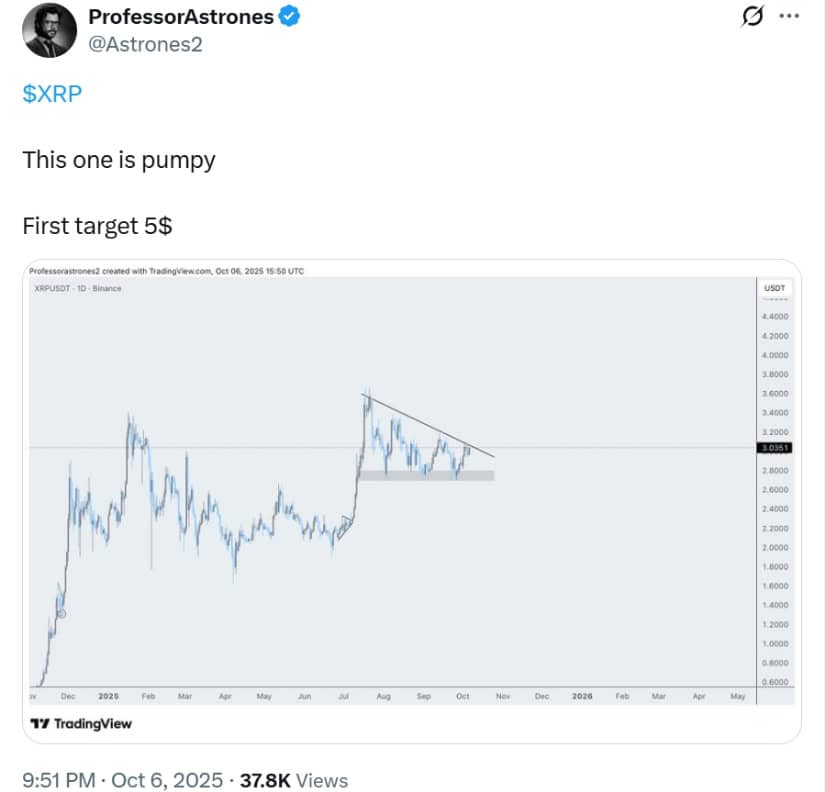Image resolution: width=825 pixels, height=792 pixels.
Task: Click the @Astrones2 handle
Action: point(146,44)
